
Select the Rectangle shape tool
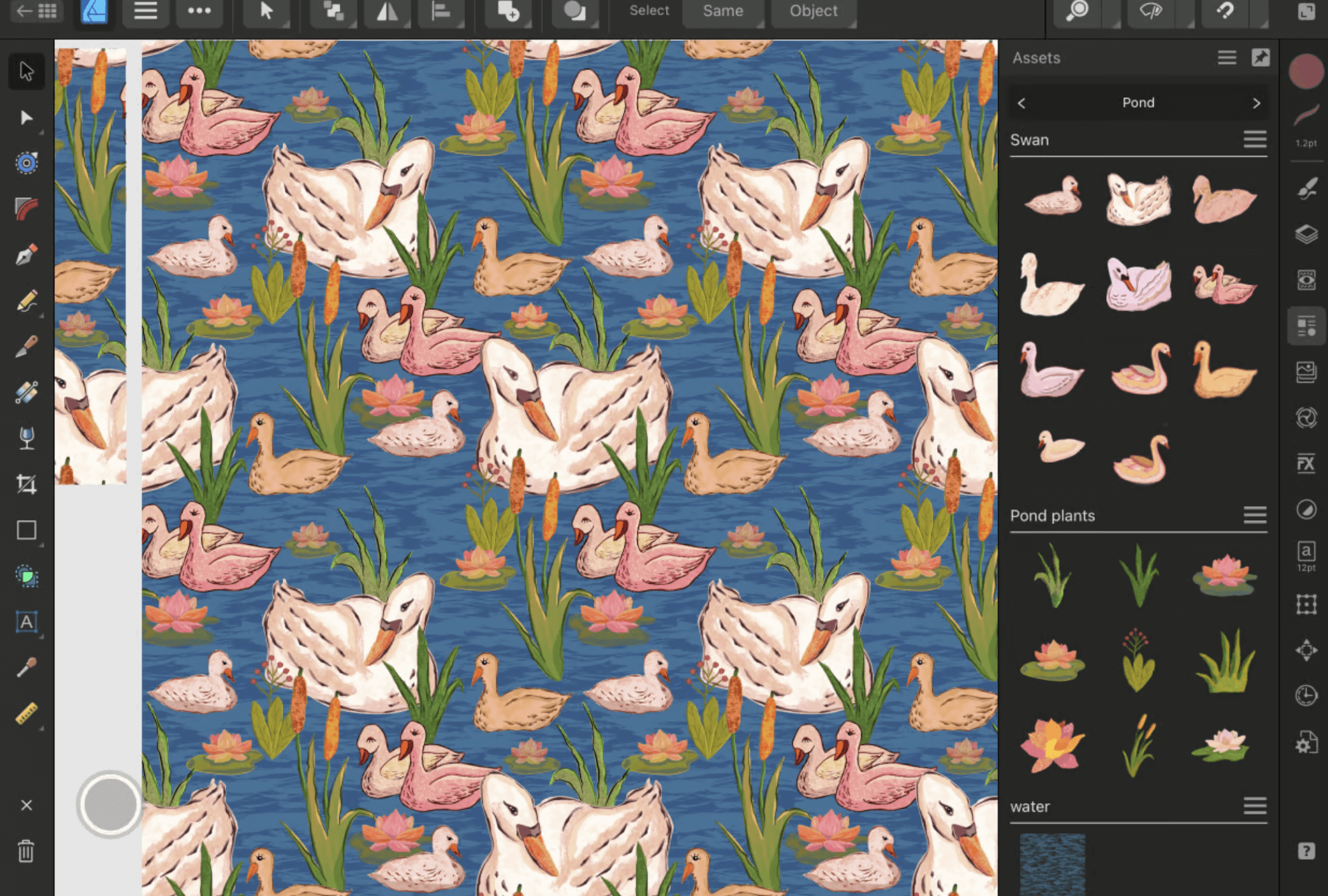point(26,530)
